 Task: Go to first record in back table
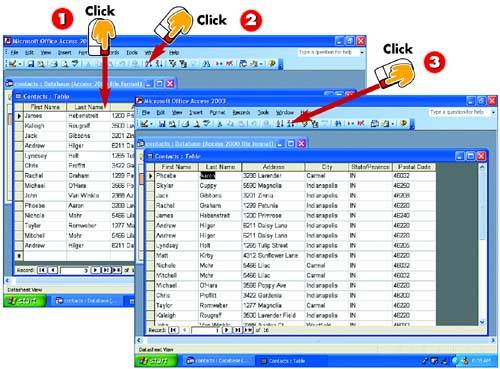click(42, 270)
